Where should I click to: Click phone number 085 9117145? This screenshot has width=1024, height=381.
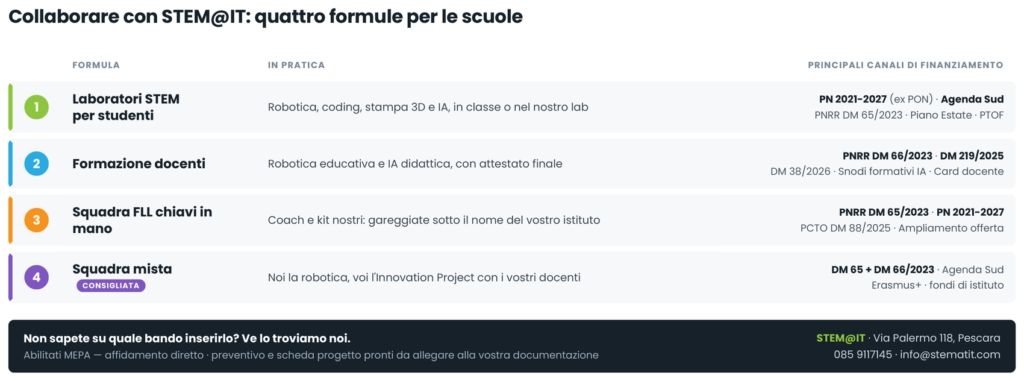coord(863,355)
